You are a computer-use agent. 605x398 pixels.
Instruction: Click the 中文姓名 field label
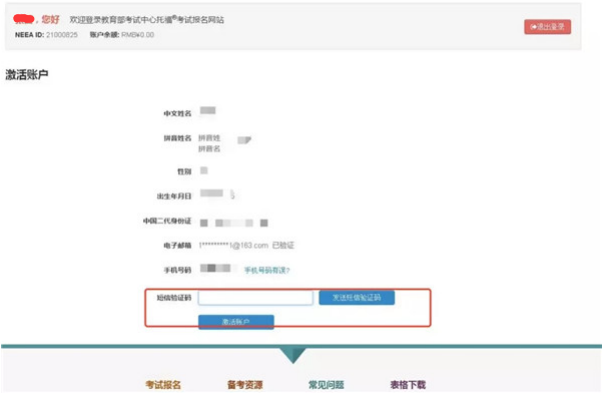coord(177,113)
